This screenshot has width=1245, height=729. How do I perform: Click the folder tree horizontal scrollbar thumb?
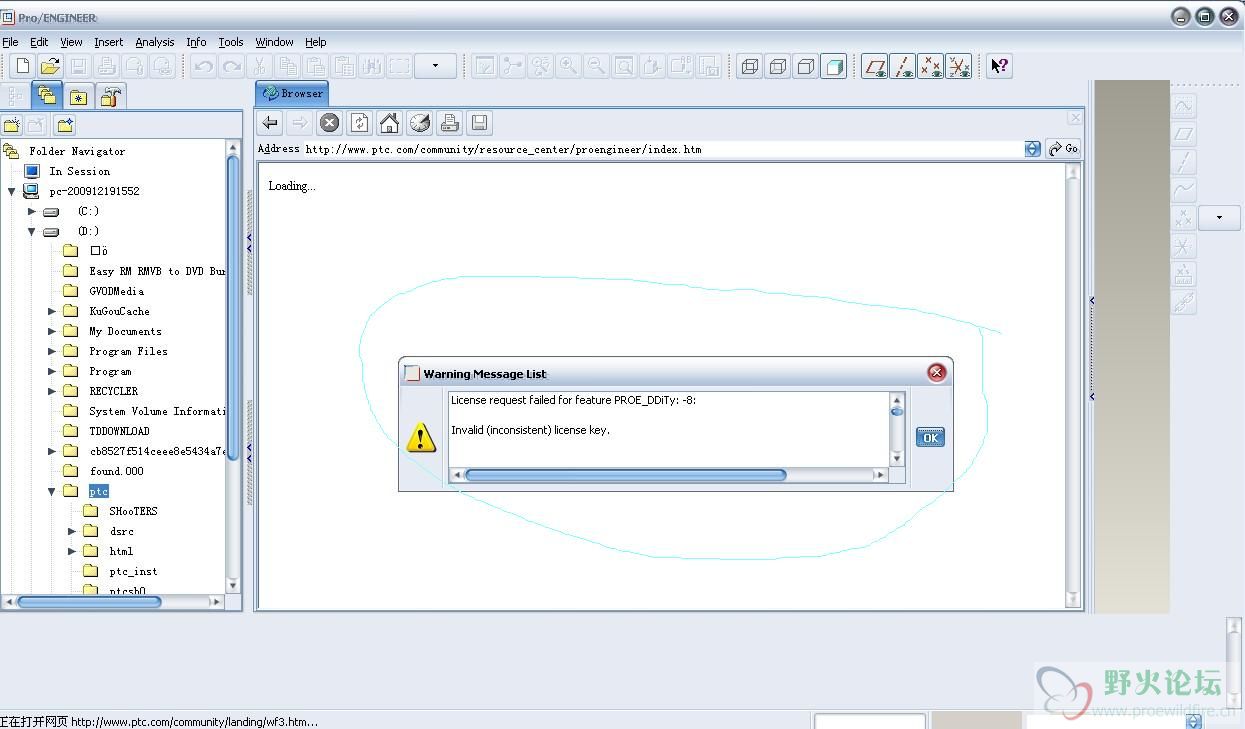89,602
